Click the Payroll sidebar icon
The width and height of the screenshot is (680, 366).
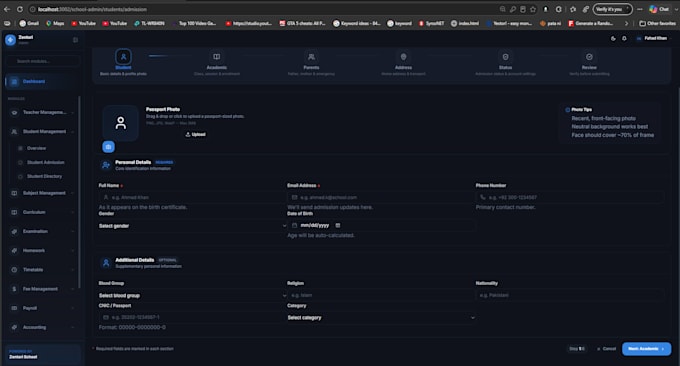point(14,308)
